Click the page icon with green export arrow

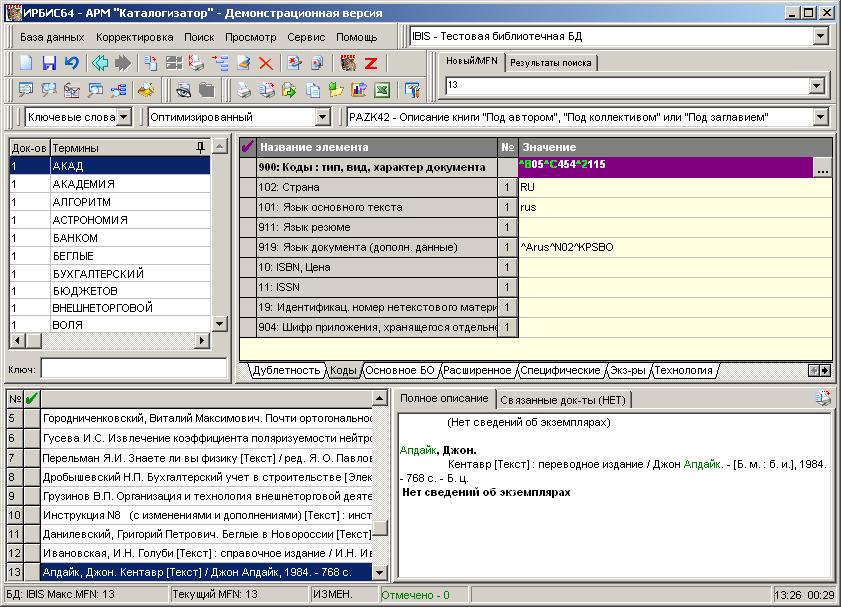290,90
